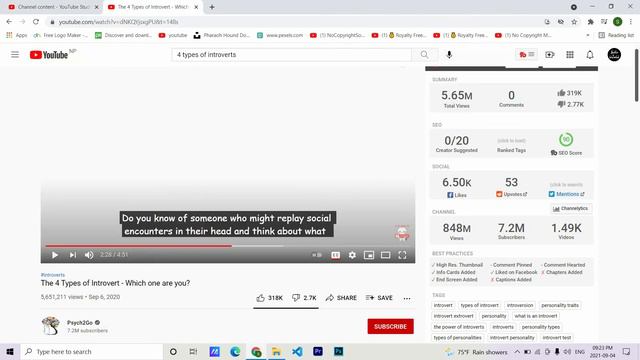Bookmark this page with star icon
This screenshot has height=360, width=640.
[574, 22]
